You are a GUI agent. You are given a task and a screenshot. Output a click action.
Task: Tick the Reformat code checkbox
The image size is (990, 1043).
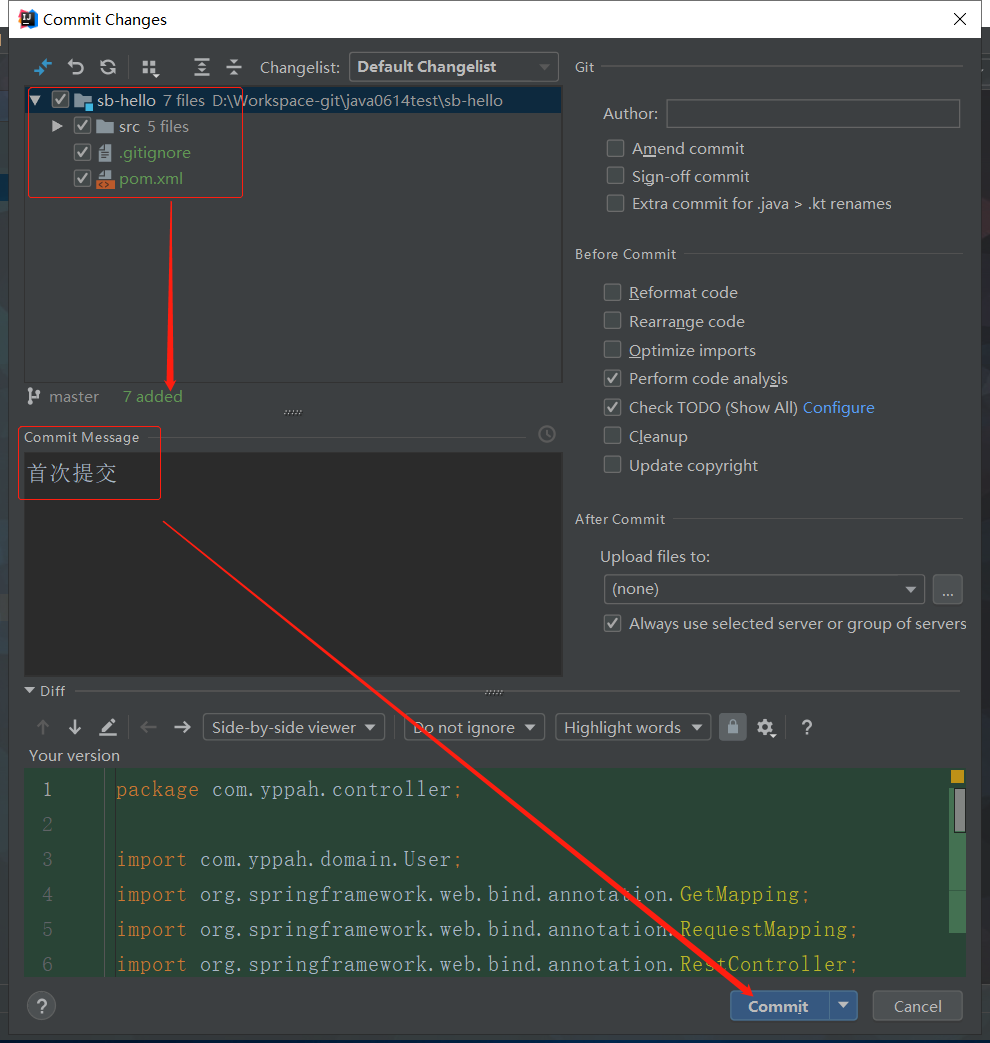[x=613, y=292]
